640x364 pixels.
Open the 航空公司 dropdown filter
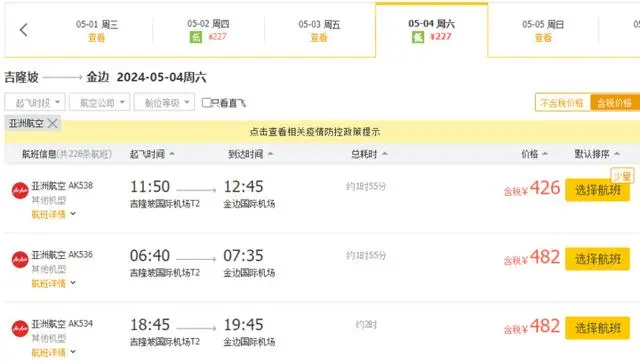tap(100, 102)
